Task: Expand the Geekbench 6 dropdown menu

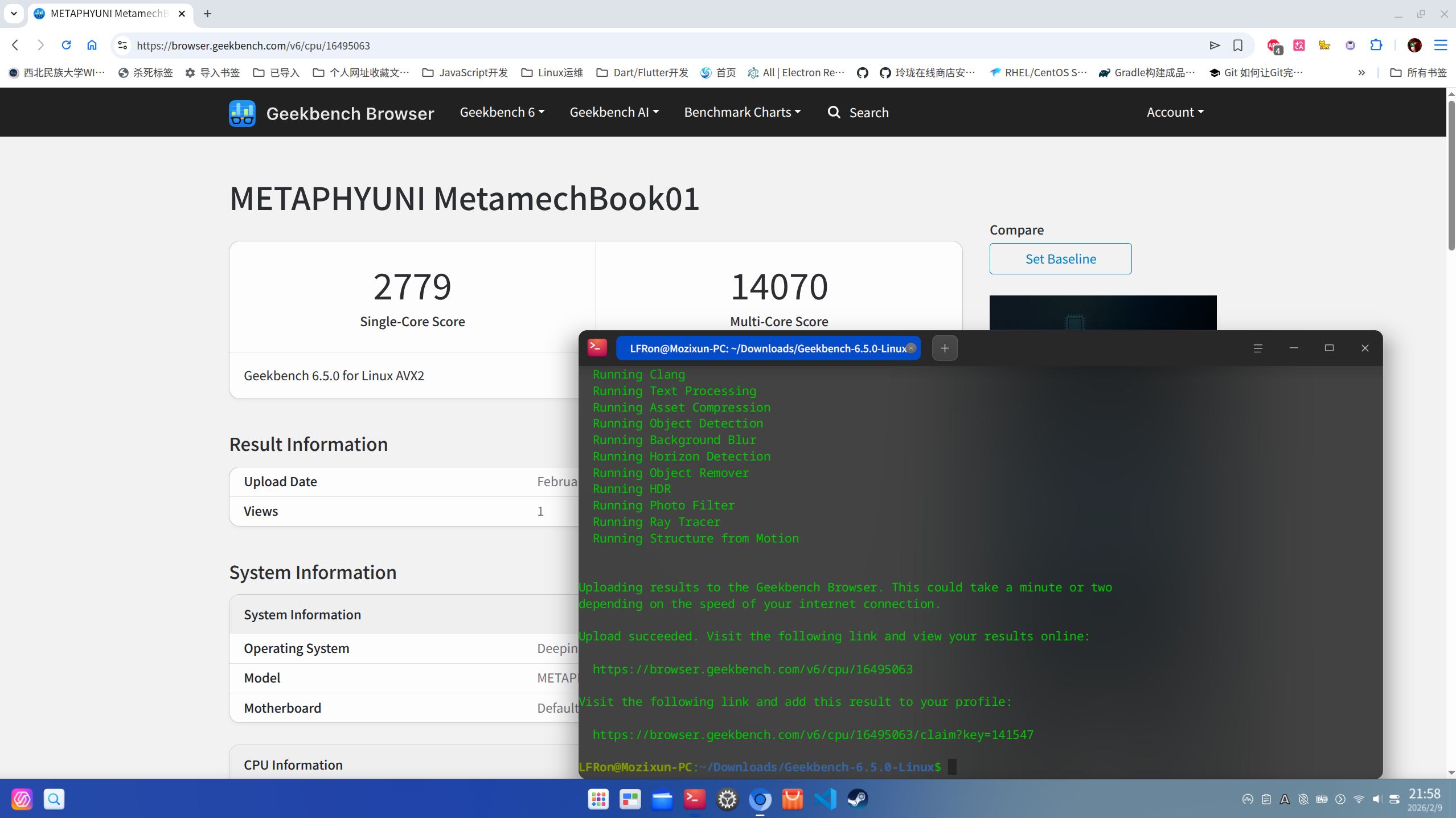Action: 502,112
